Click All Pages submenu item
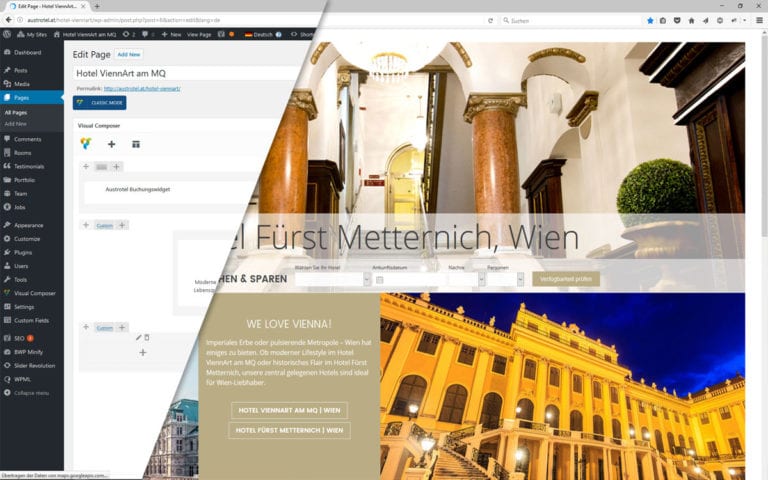The image size is (768, 480). pos(16,113)
